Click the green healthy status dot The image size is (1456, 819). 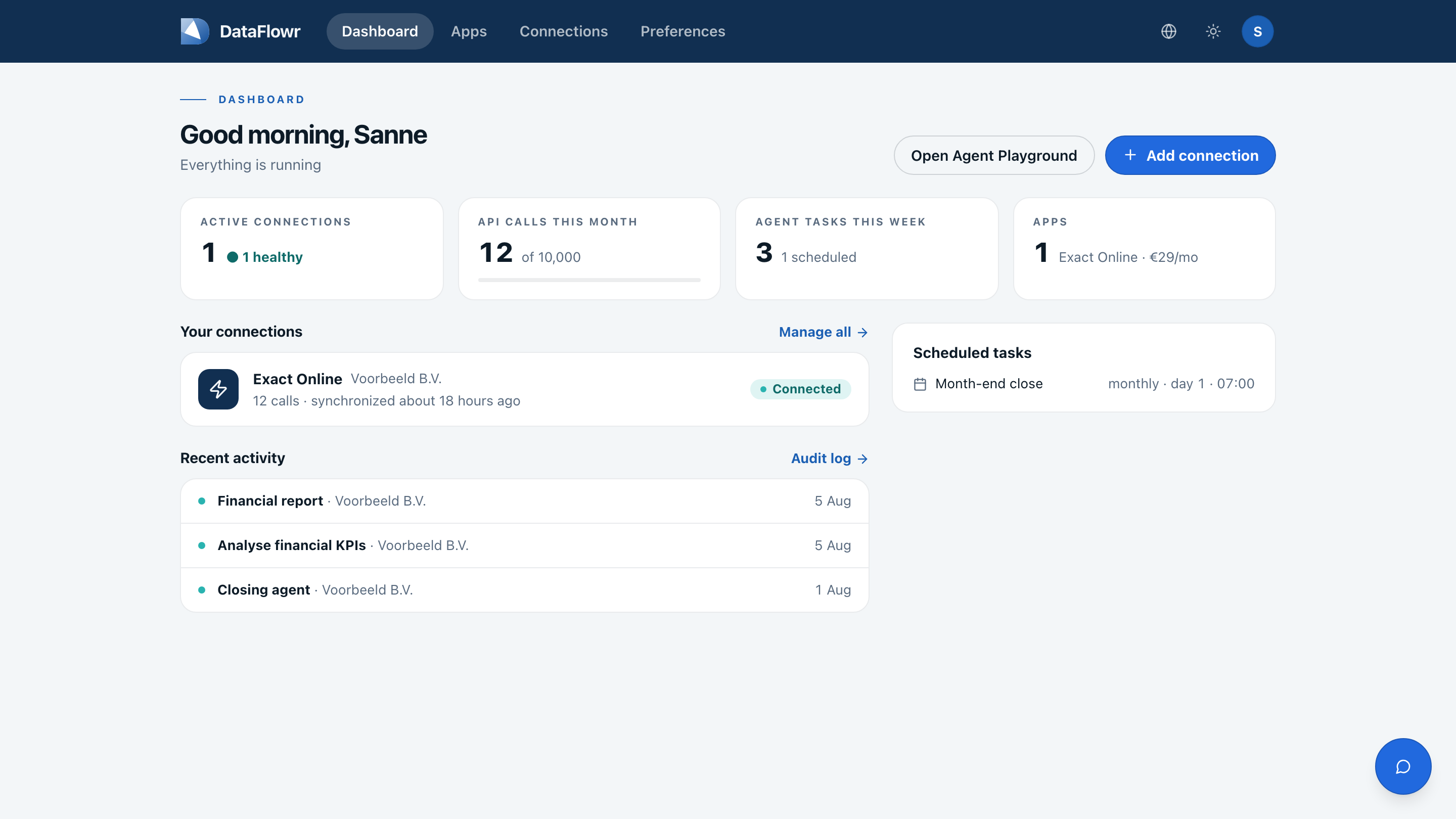point(233,257)
